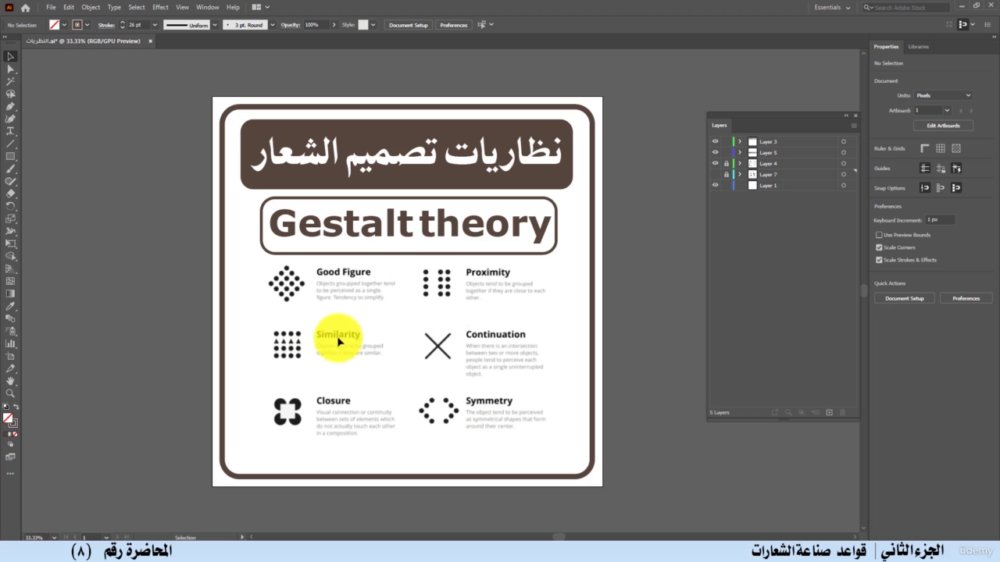Click the Style swatch in control bar

363,25
